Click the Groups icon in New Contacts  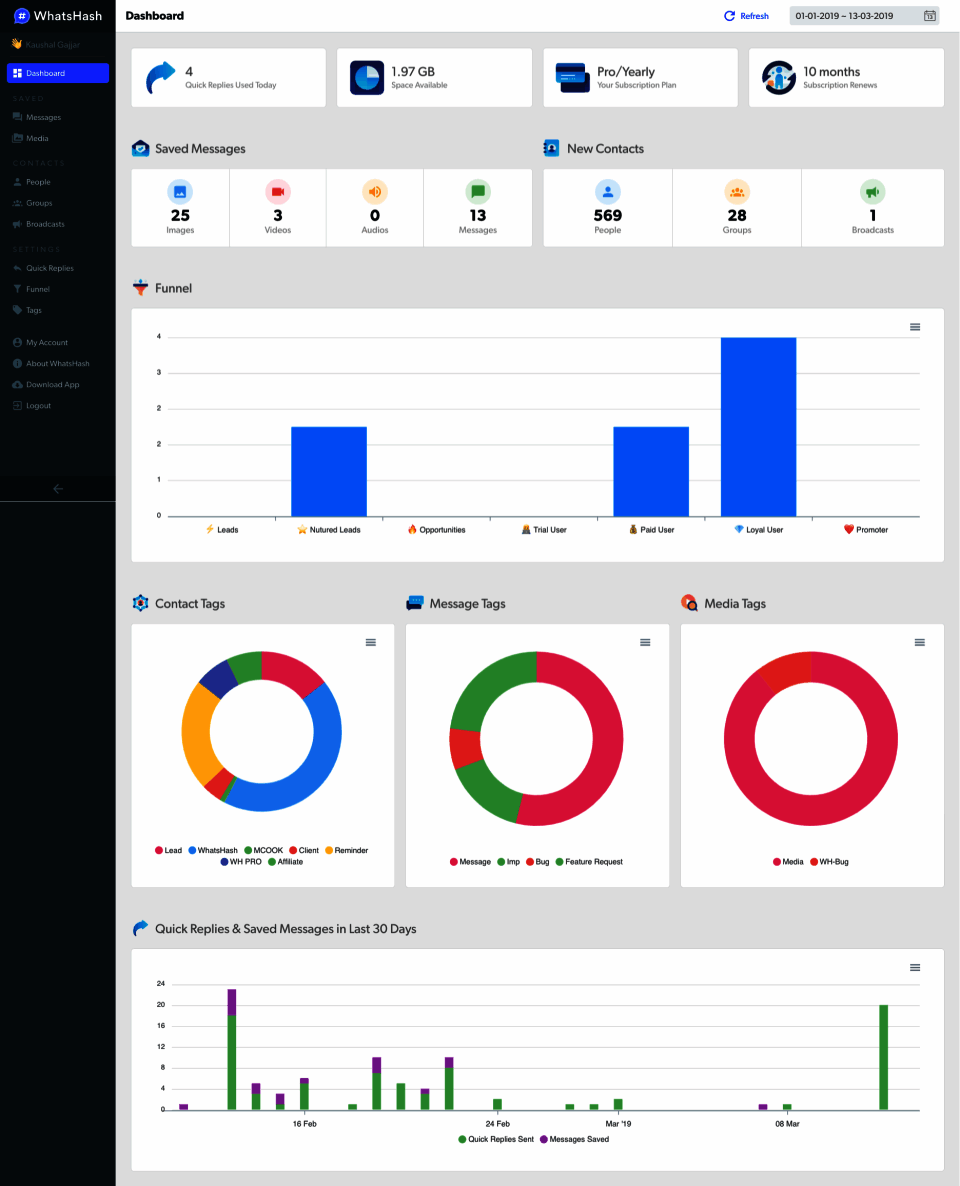(x=737, y=192)
